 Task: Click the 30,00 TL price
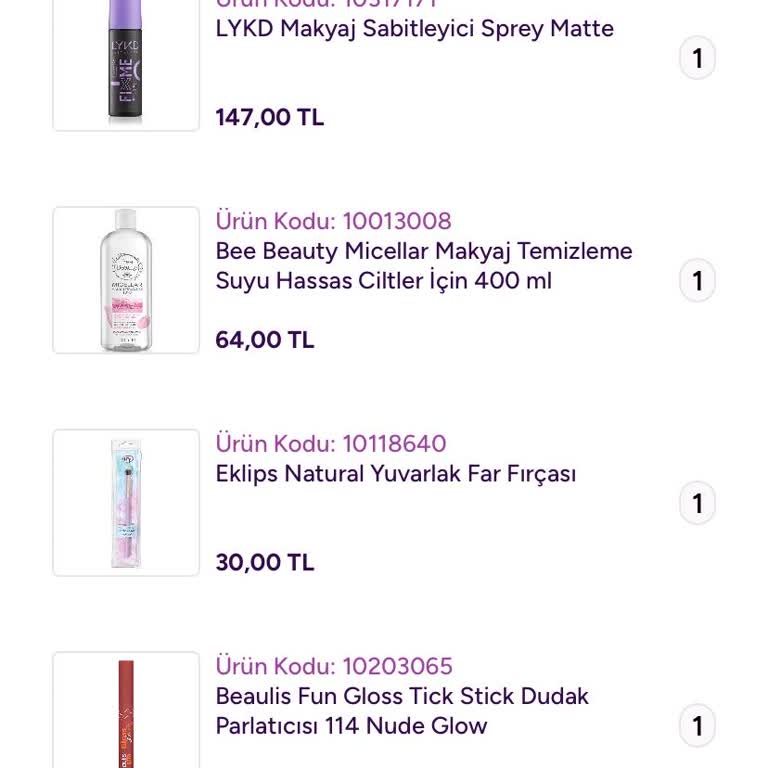(264, 563)
